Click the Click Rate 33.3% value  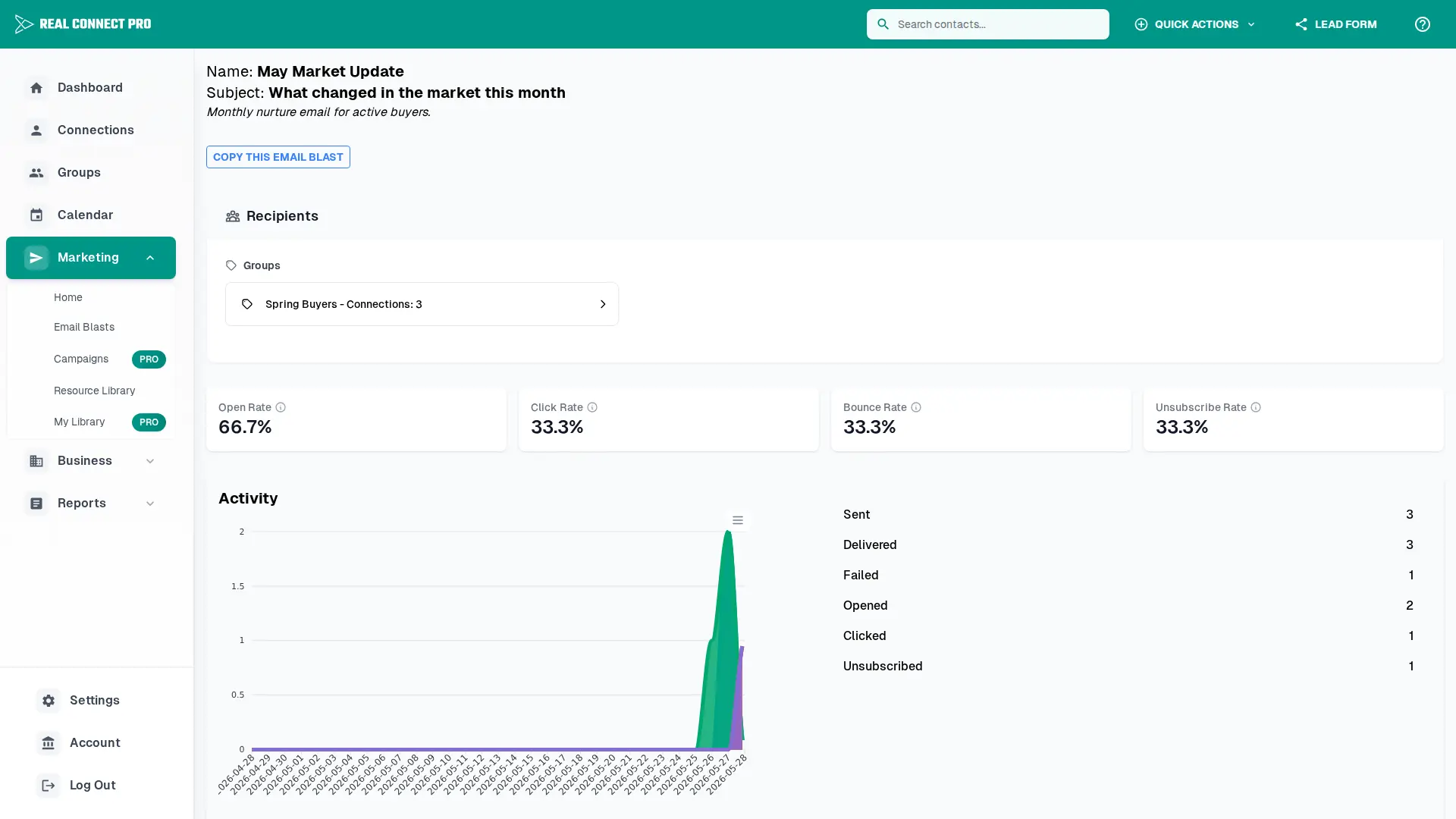pos(557,427)
